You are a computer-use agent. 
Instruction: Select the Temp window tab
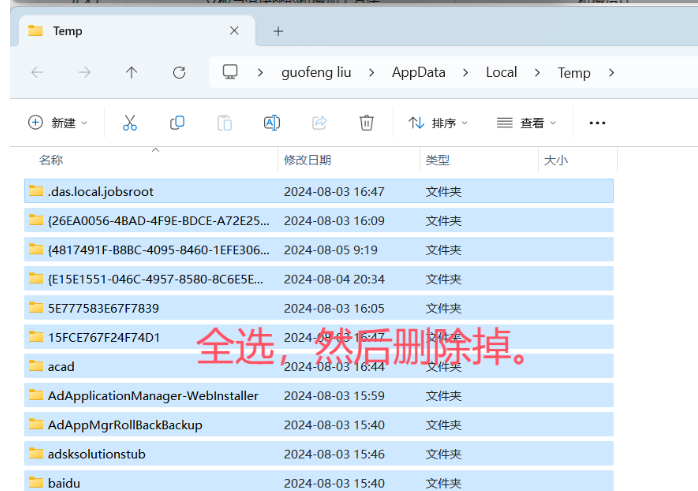[x=137, y=31]
